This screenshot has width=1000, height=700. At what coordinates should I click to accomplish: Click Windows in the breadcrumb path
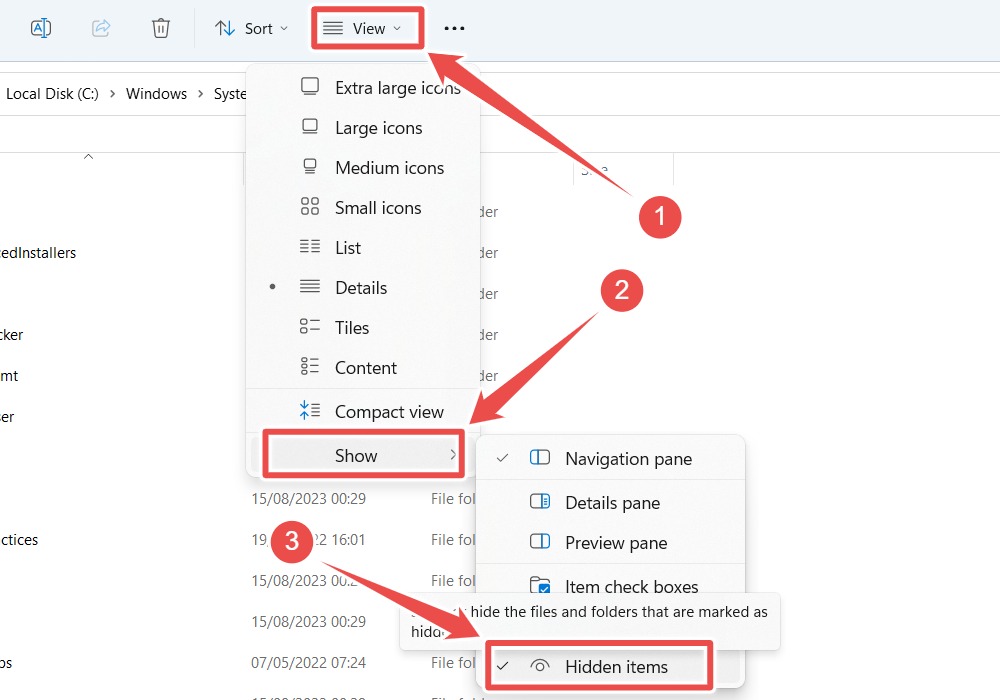156,93
